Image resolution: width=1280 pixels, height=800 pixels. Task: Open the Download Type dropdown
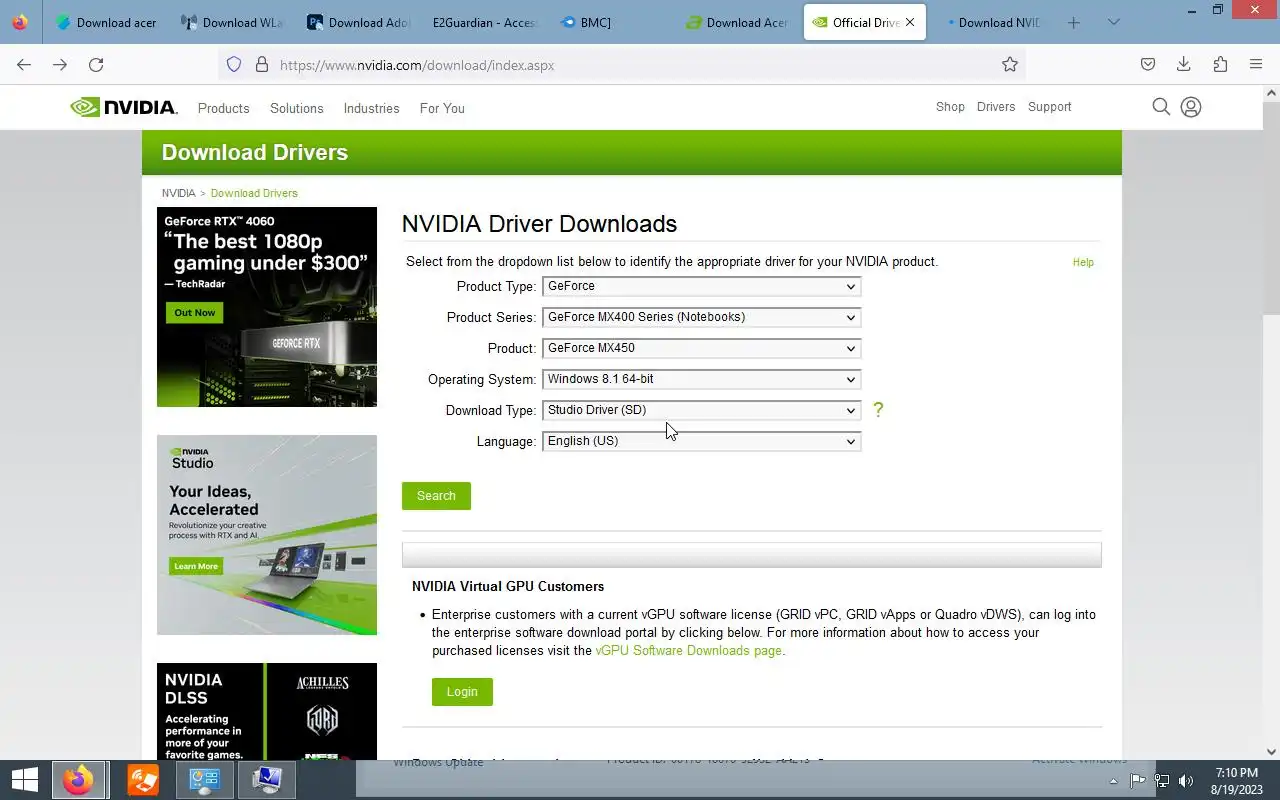[702, 410]
